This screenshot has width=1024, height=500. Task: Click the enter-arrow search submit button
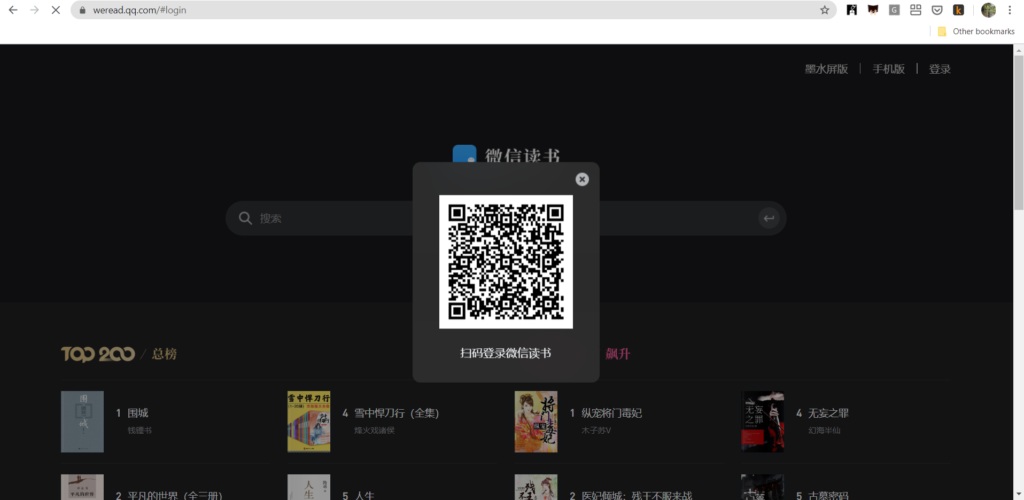click(769, 218)
